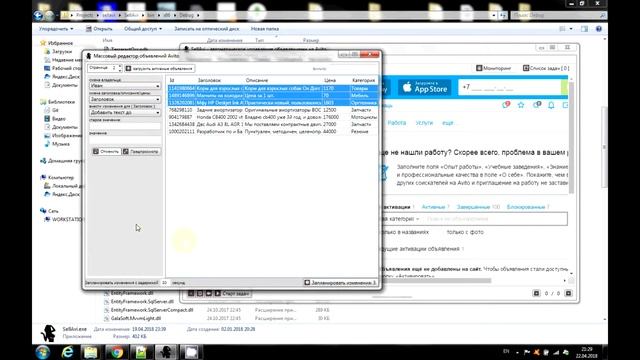
Task: Click the bell notifications icon
Action: point(551,105)
